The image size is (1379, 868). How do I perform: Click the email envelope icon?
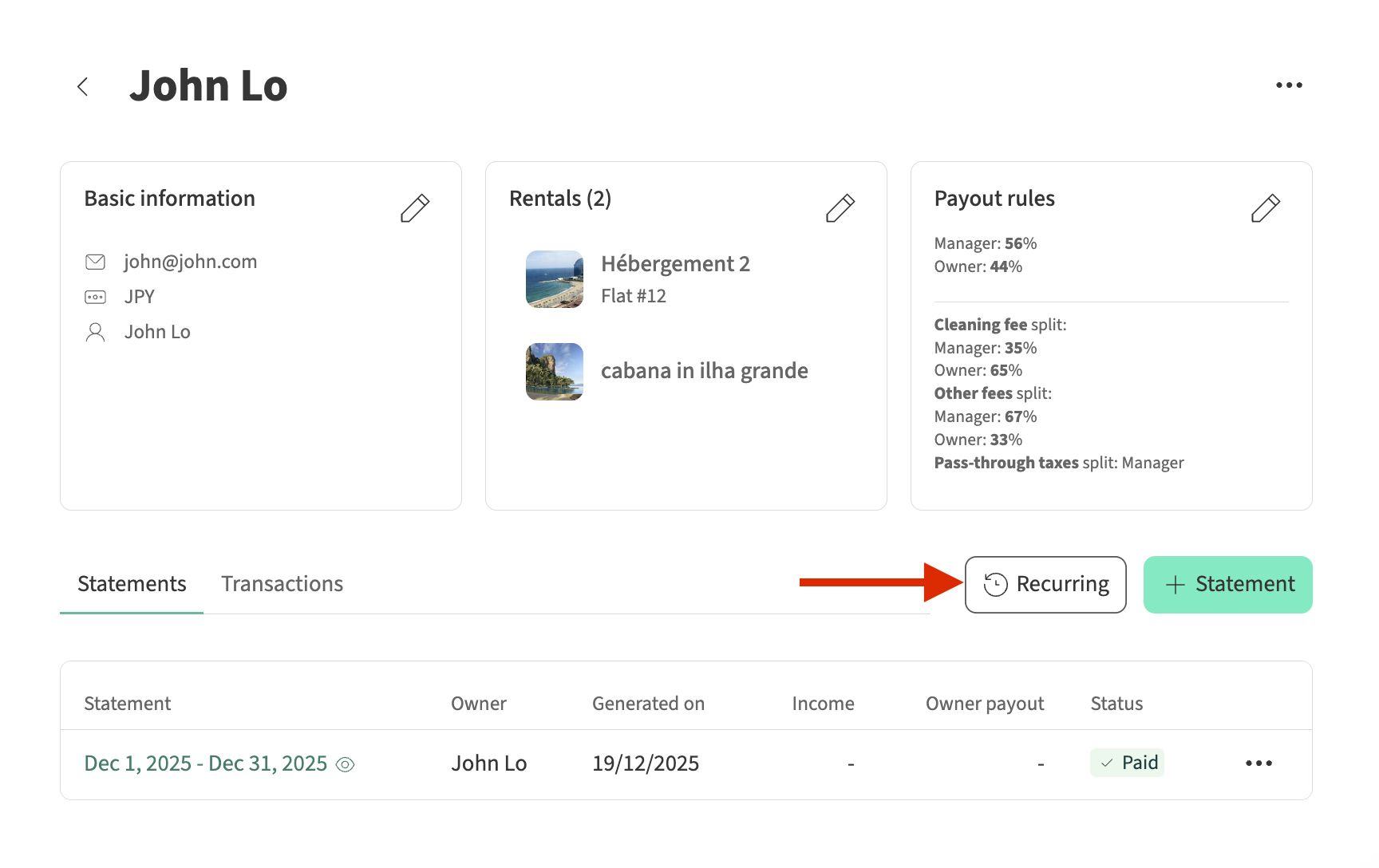tap(95, 262)
